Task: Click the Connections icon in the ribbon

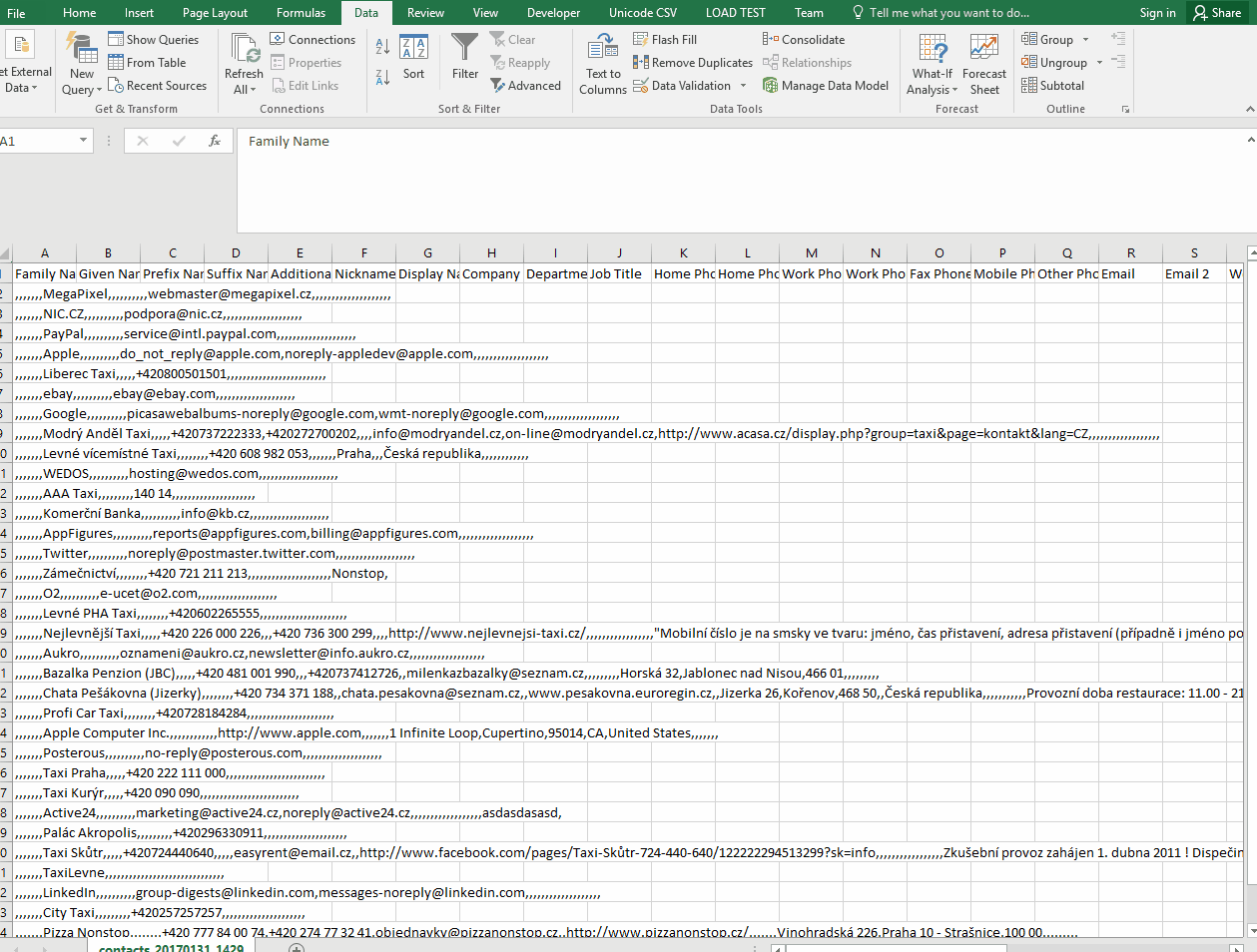Action: click(x=278, y=40)
